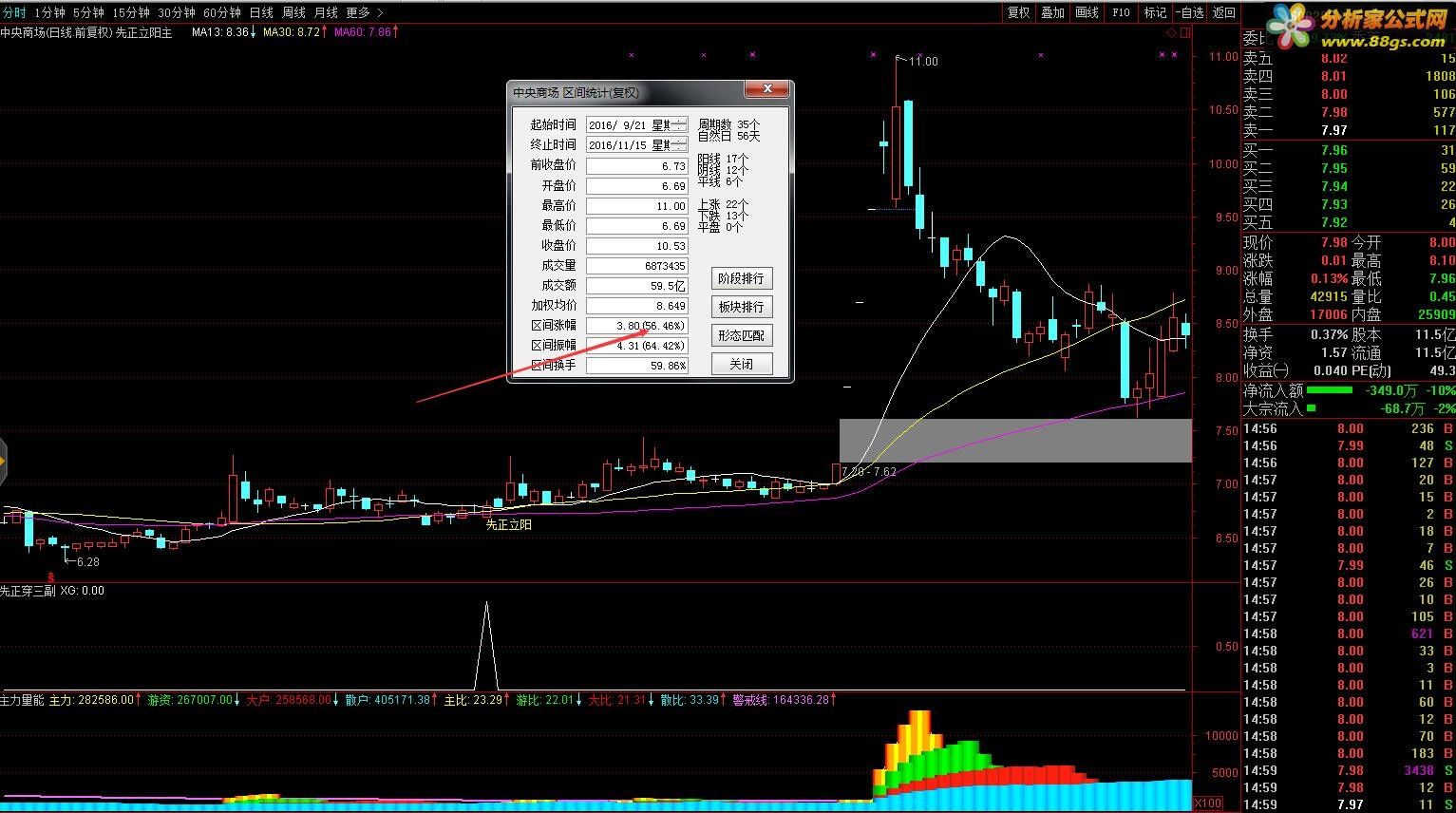Click the 卖一 ask price 7.97
Viewport: 1456px width, 813px height.
point(1333,130)
